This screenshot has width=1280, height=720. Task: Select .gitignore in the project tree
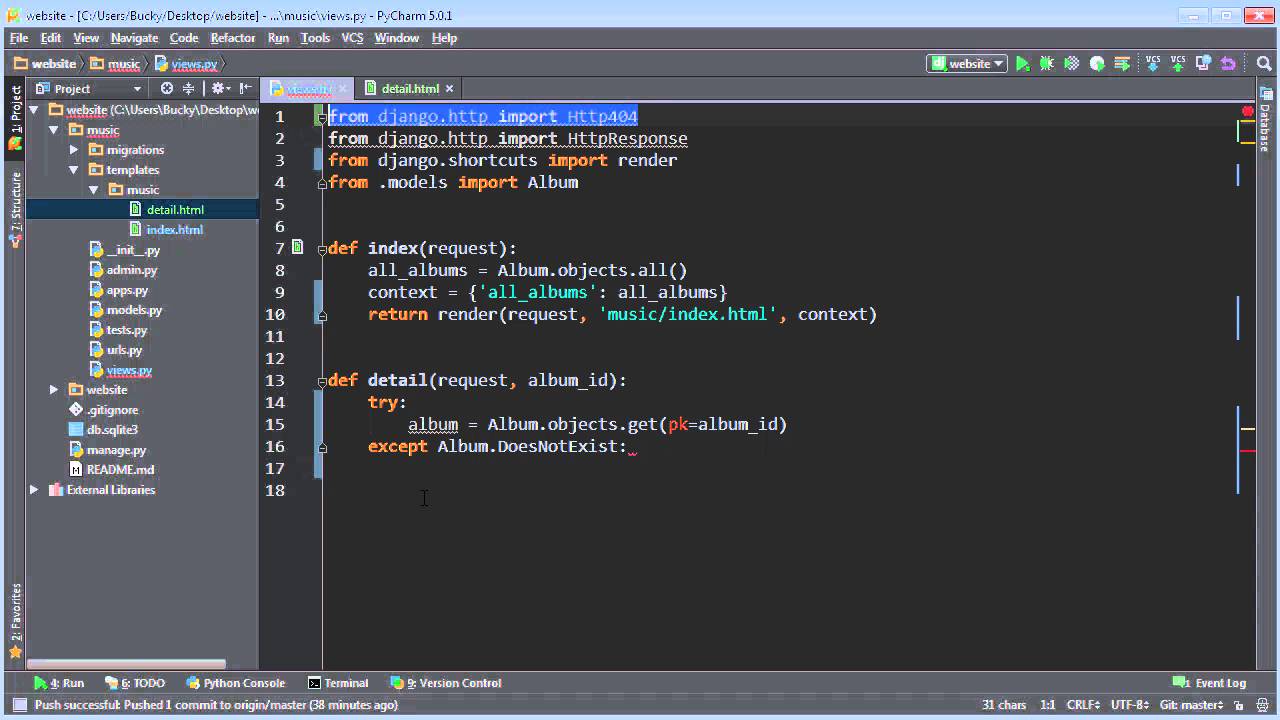click(111, 410)
